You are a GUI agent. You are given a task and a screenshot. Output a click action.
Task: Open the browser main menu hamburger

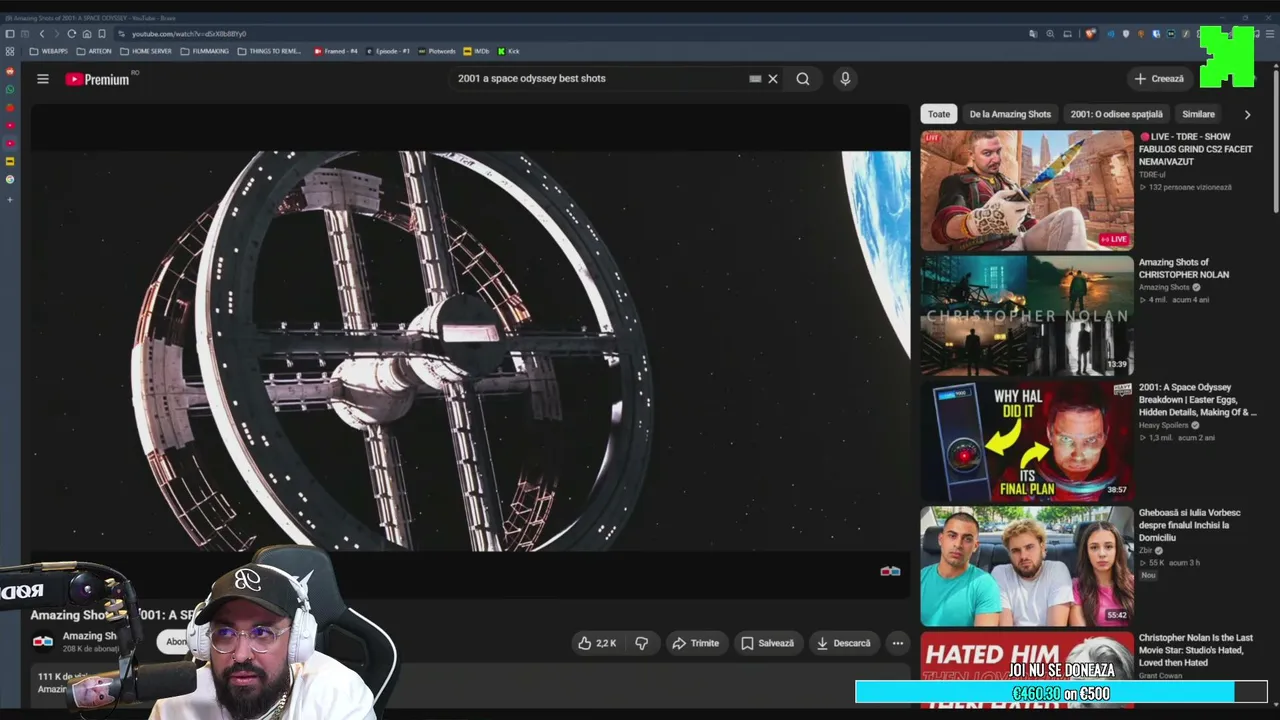point(1272,34)
